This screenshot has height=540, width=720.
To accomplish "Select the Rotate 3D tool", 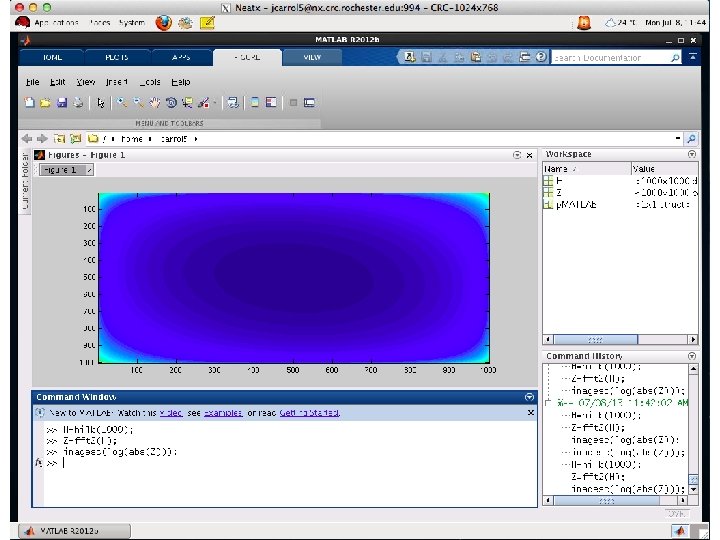I will 171,102.
